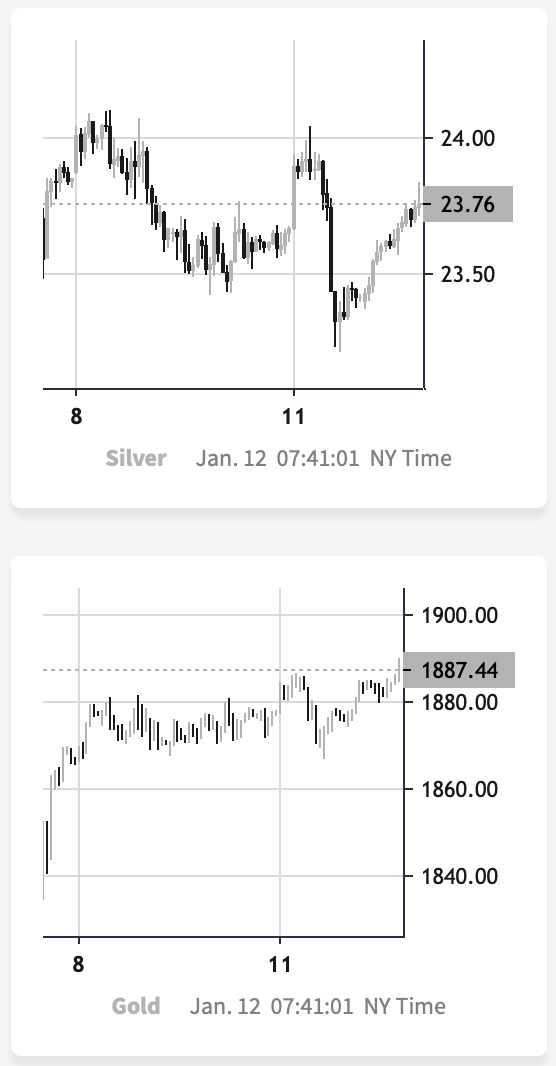This screenshot has width=556, height=1066.
Task: Click the Gold price tag 1887.44
Action: coord(459,670)
